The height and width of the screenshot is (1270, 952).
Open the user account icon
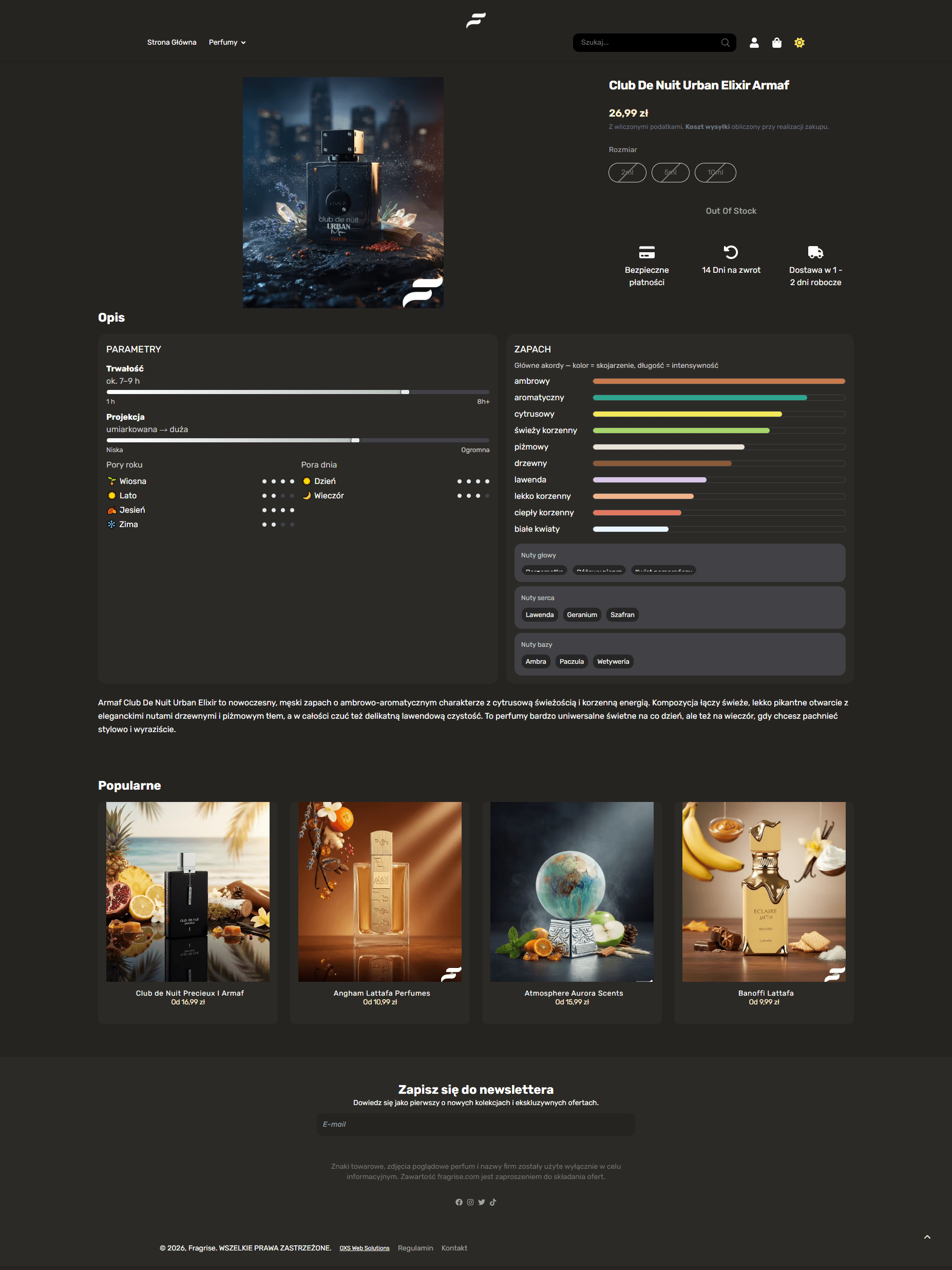754,43
